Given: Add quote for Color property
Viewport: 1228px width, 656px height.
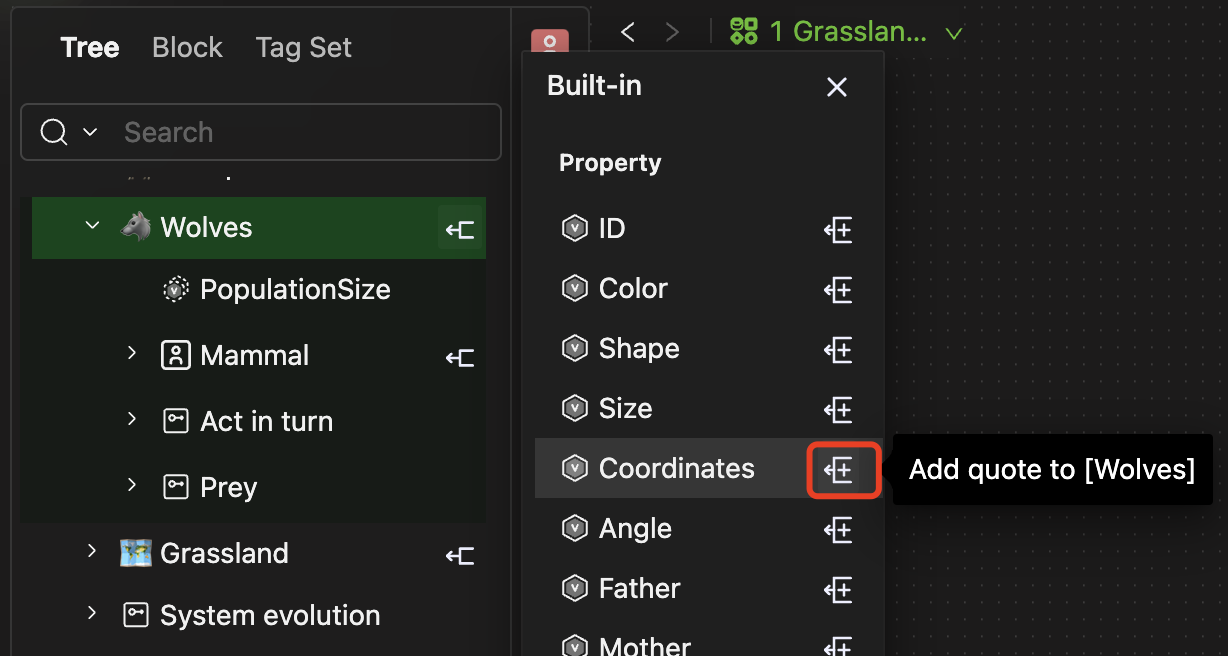Looking at the screenshot, I should click(x=838, y=290).
